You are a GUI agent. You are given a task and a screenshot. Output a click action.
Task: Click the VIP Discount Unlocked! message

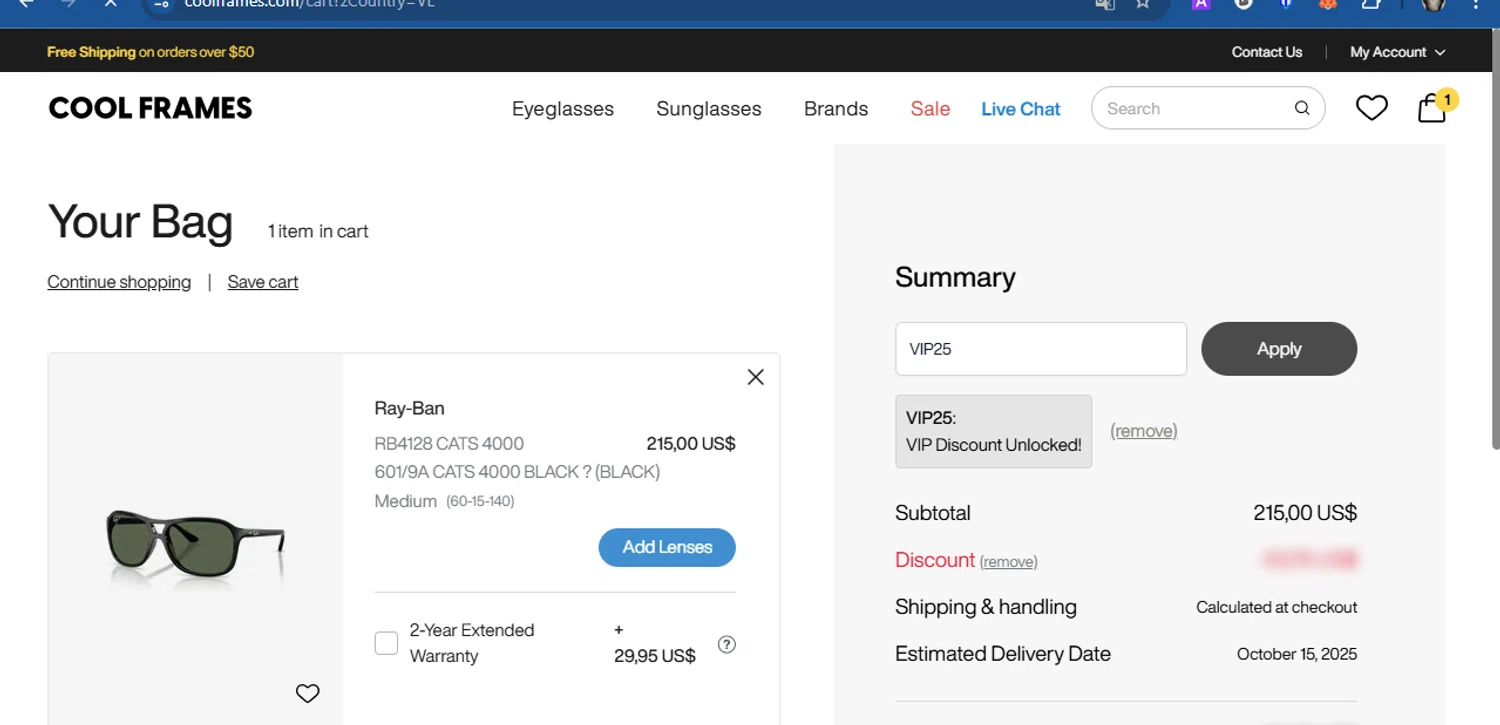coord(994,445)
